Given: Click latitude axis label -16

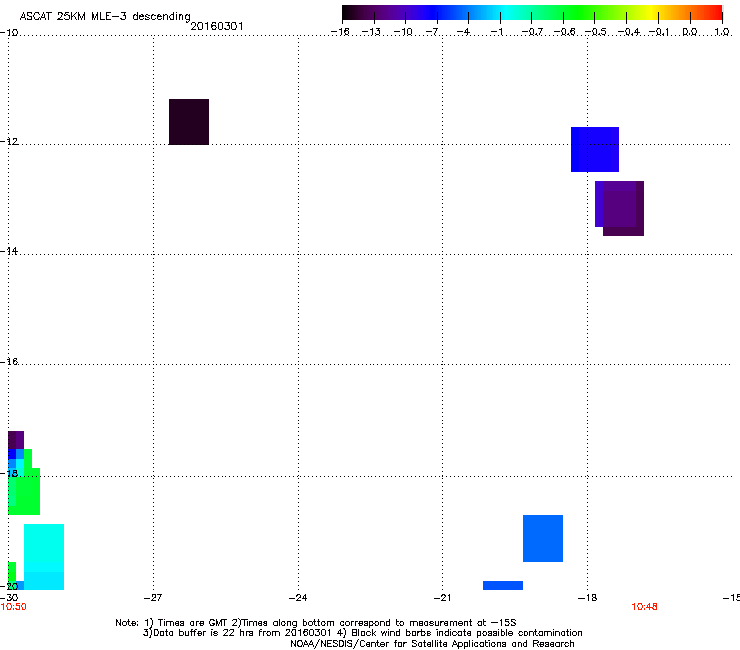Looking at the screenshot, I should pos(9,362).
